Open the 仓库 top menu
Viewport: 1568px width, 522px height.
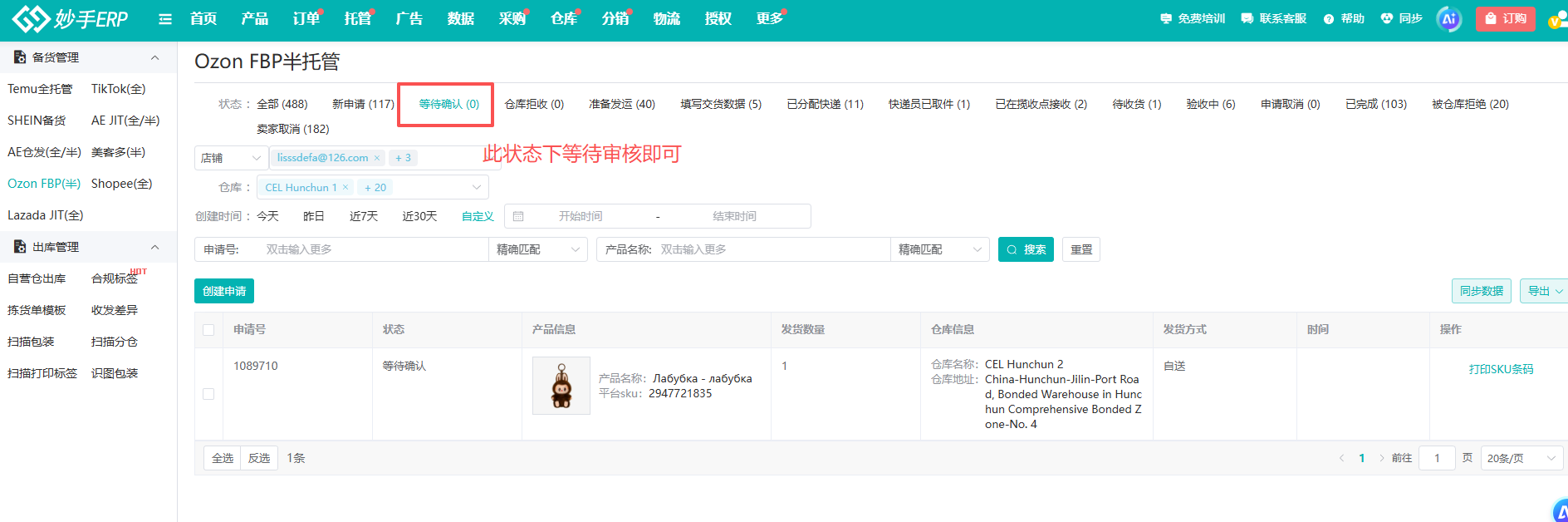tap(564, 18)
